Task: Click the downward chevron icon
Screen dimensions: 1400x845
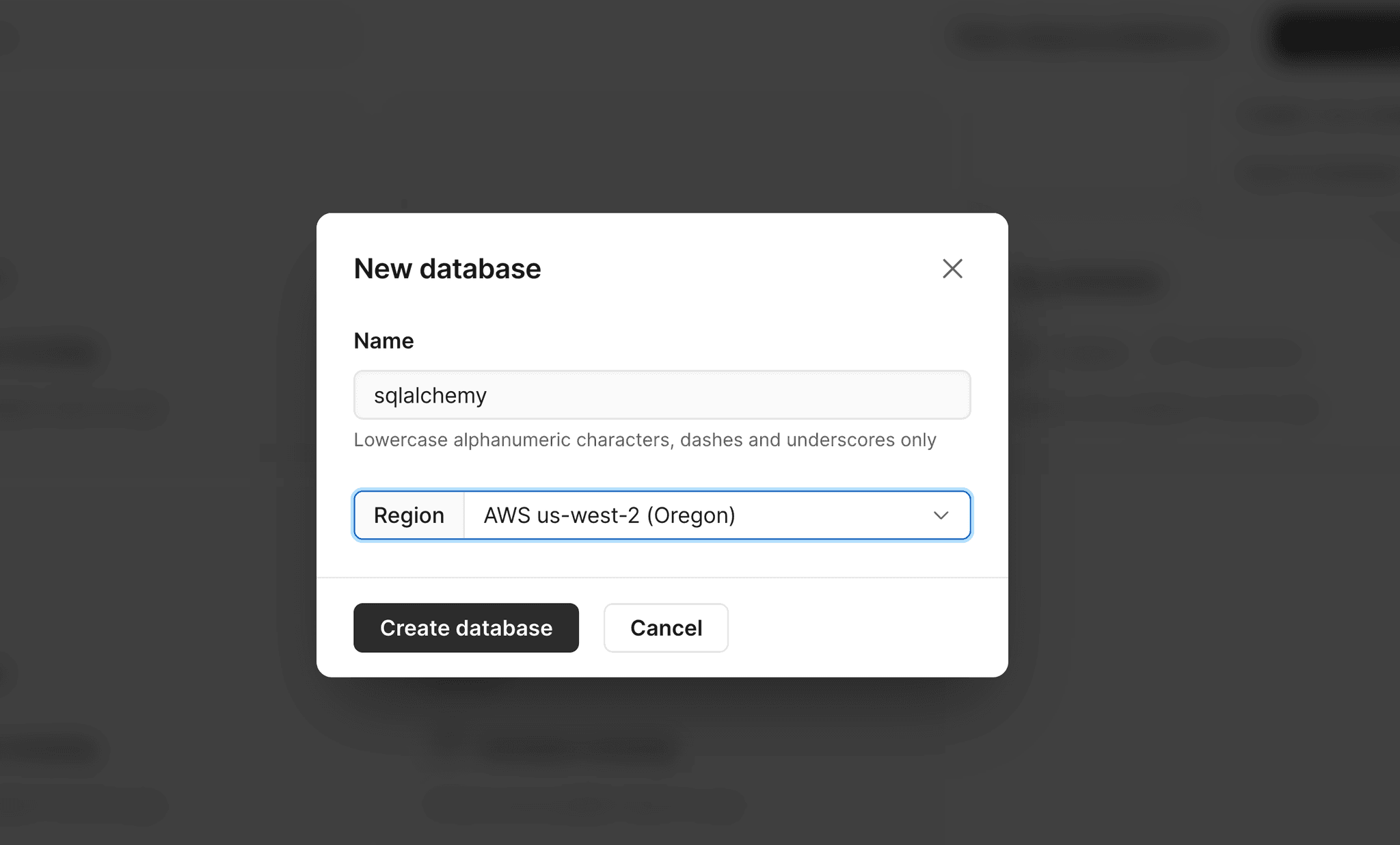Action: point(941,515)
